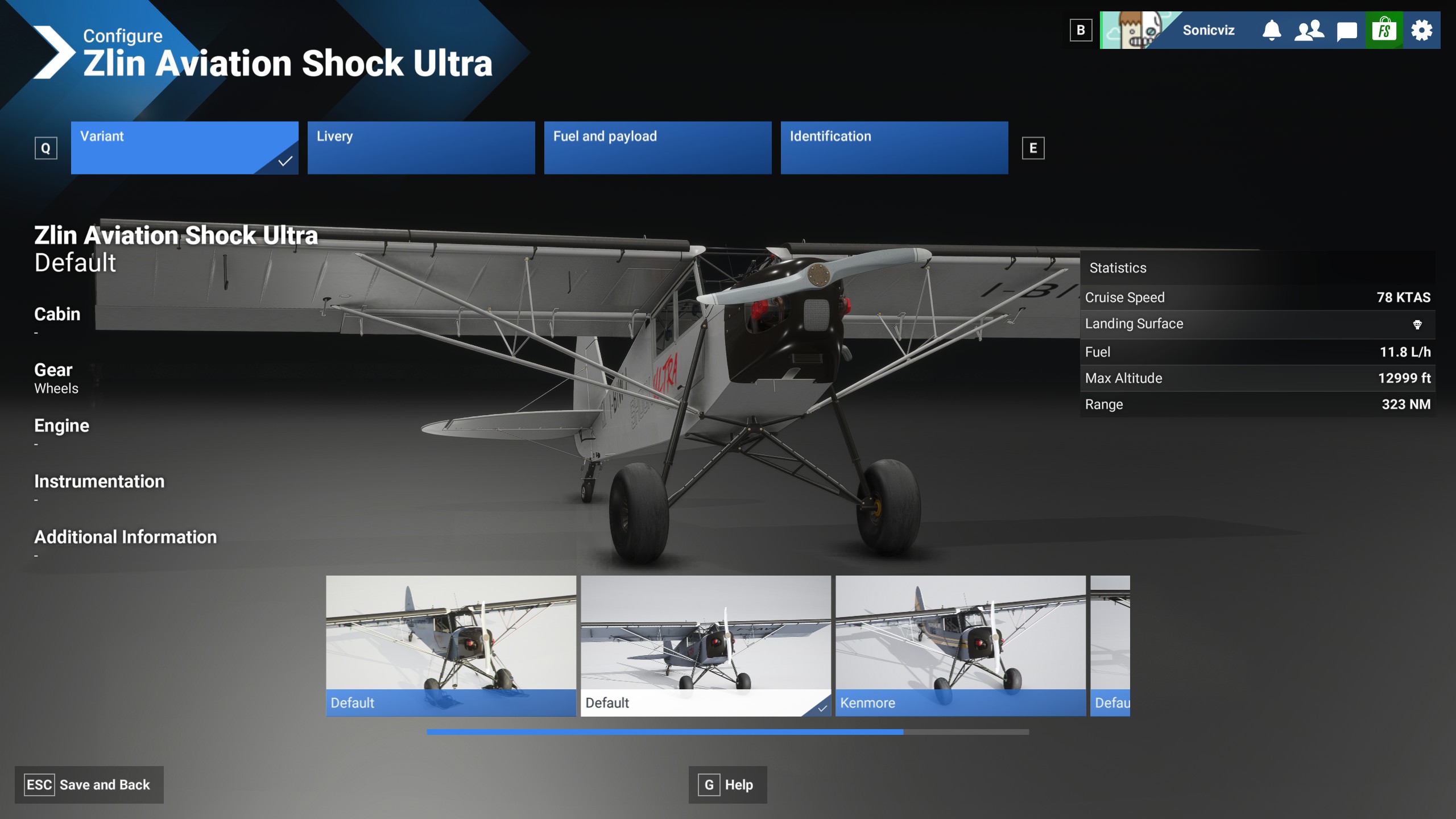Viewport: 1456px width, 819px height.
Task: Click the Sonicviz username
Action: click(1209, 30)
